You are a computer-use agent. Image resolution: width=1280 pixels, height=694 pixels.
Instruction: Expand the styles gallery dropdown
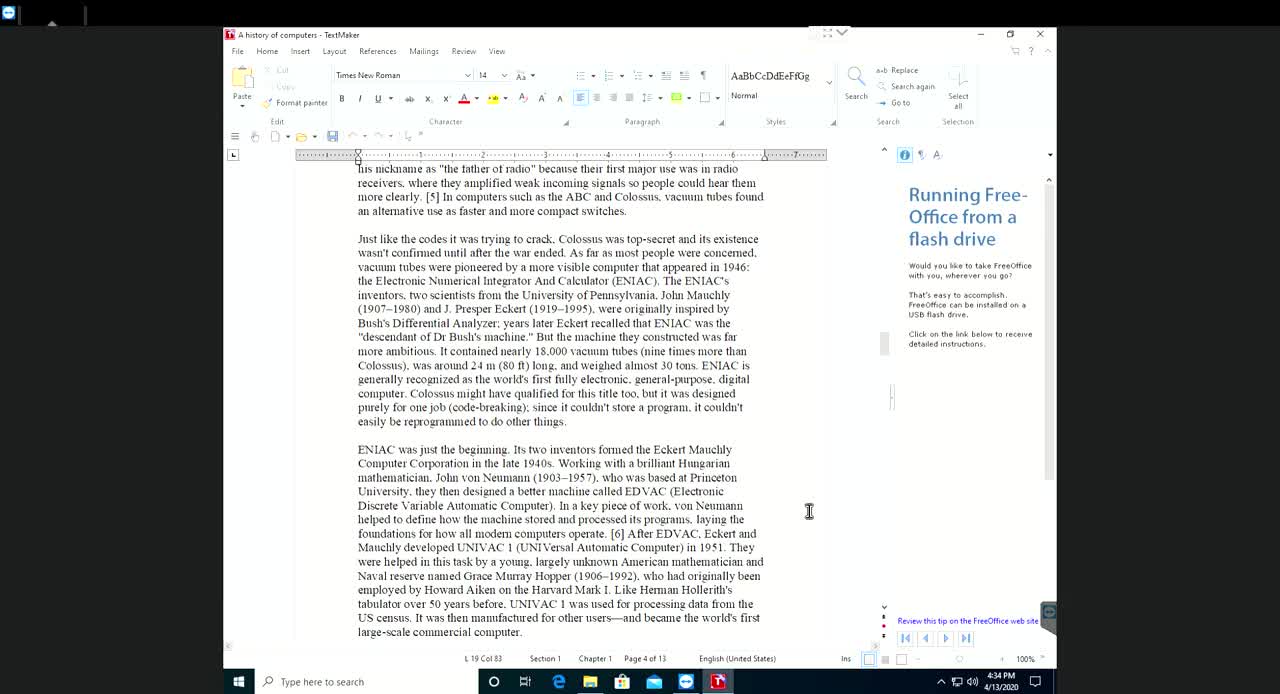pos(829,83)
